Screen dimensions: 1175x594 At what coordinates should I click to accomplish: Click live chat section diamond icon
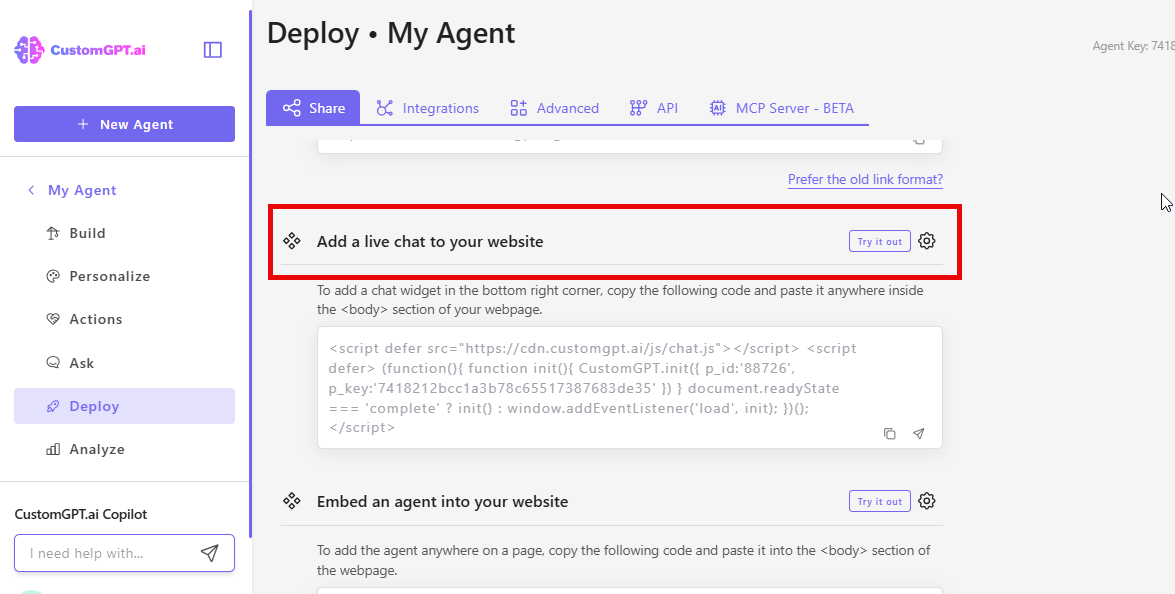(292, 241)
